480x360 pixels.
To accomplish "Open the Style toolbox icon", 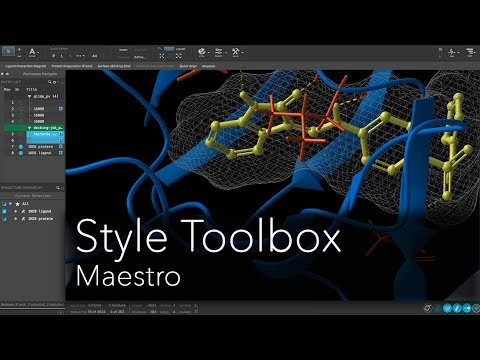I will coord(201,52).
